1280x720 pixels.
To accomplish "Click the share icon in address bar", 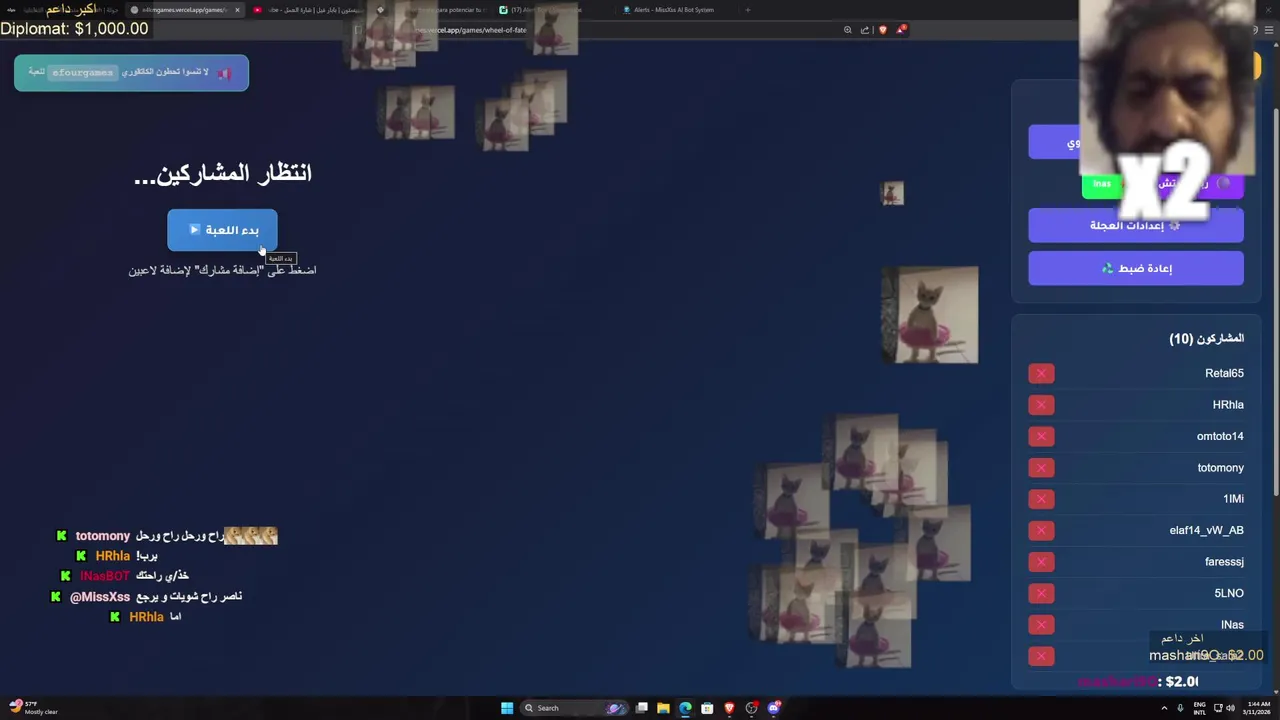I will [865, 30].
